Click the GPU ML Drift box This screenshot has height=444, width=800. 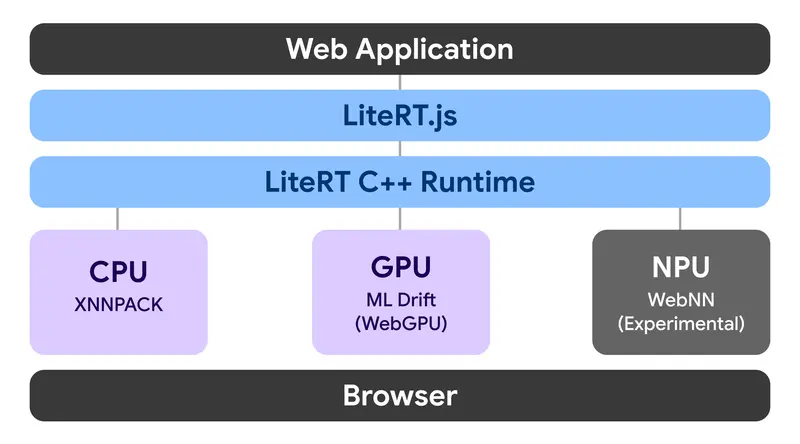[x=401, y=292]
